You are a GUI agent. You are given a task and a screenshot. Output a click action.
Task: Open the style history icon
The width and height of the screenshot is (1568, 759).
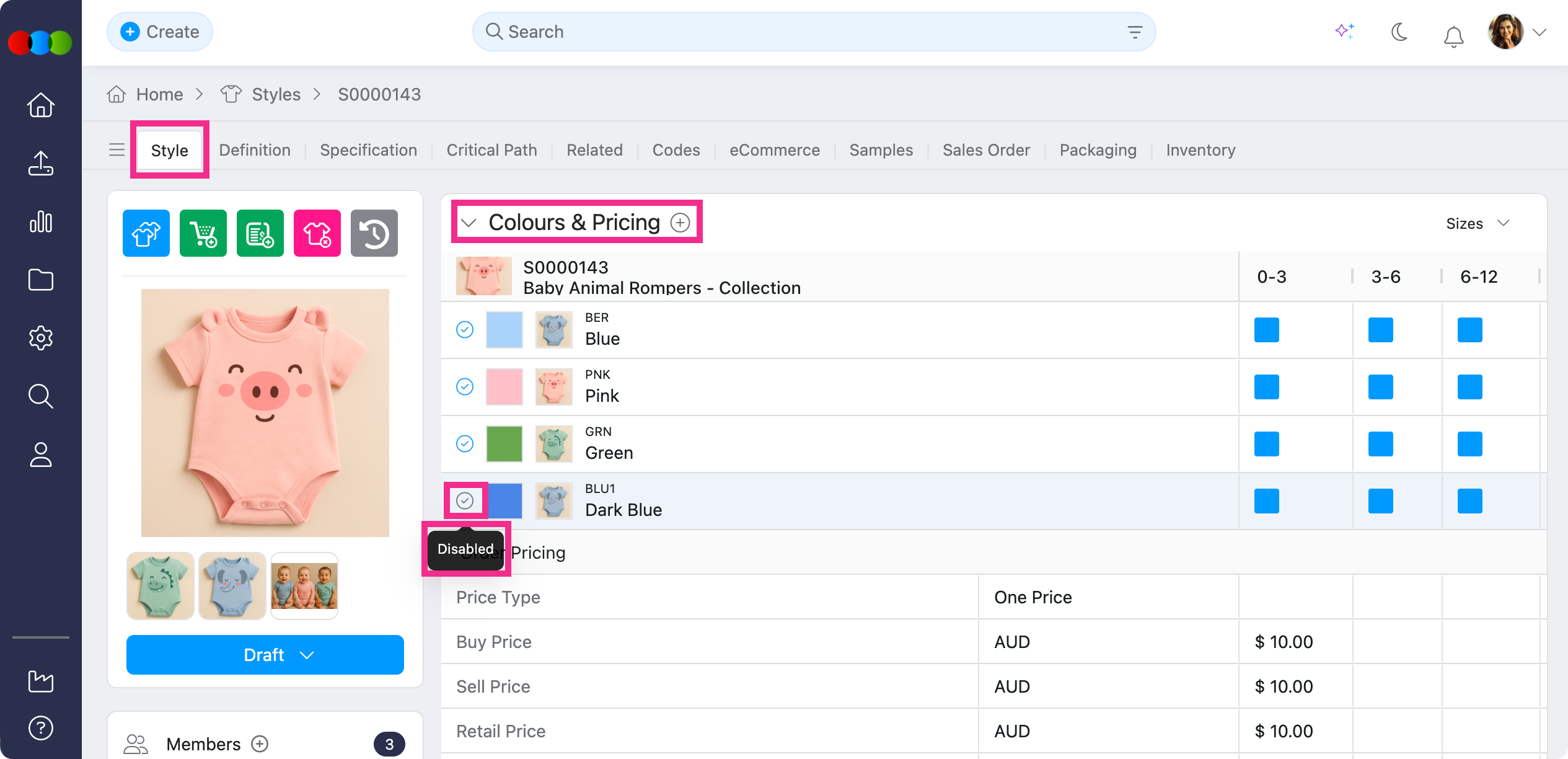pyautogui.click(x=374, y=233)
